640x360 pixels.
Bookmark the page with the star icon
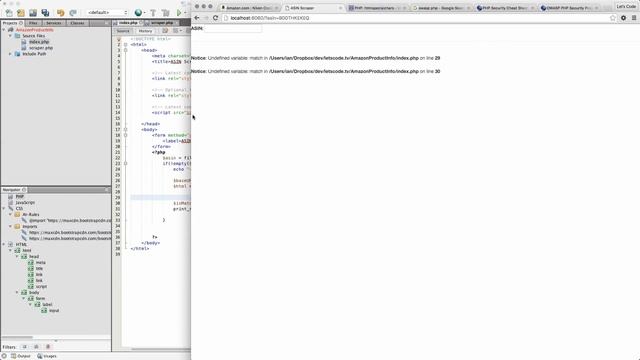pos(612,18)
